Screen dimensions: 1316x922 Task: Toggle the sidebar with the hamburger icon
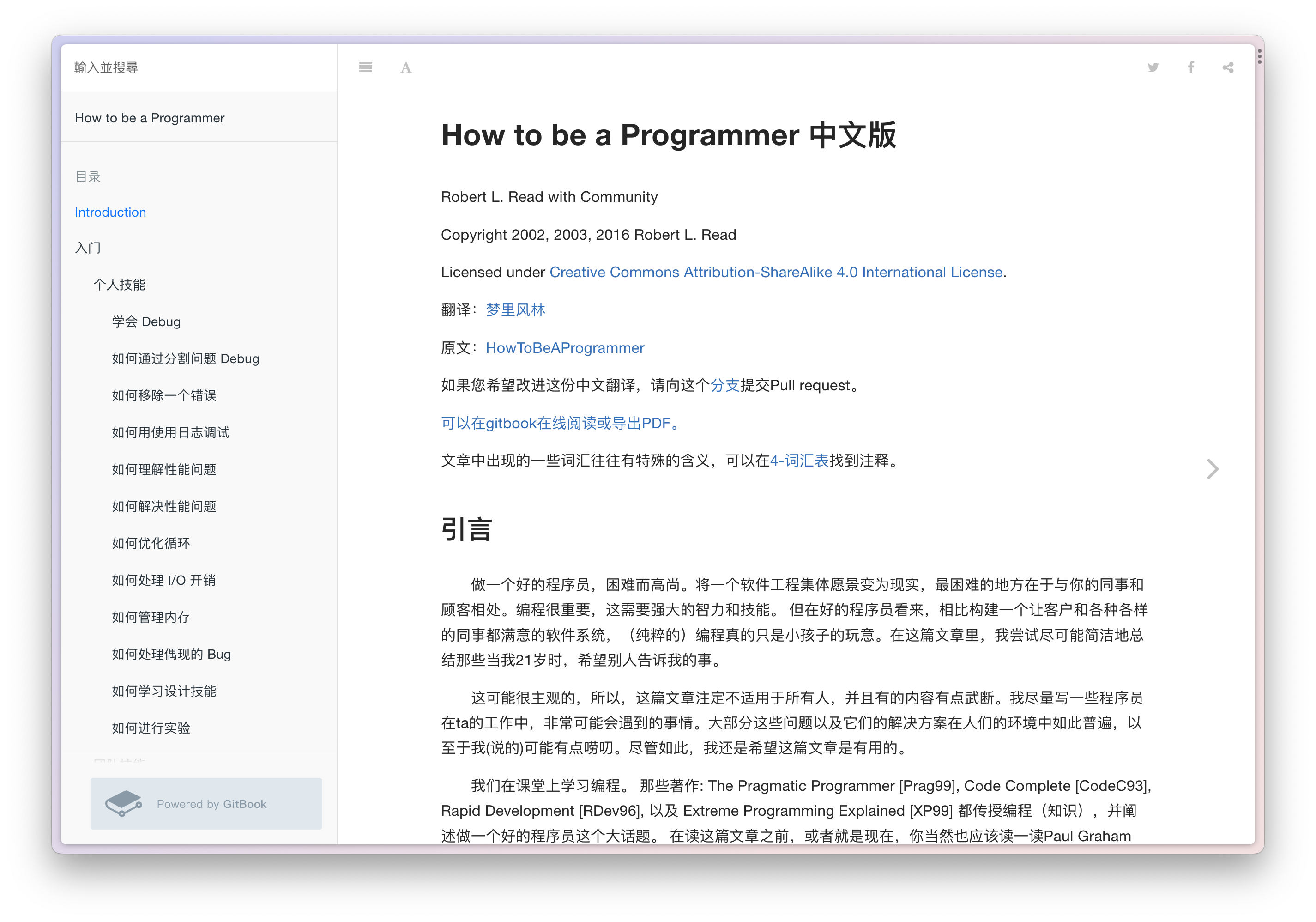point(366,67)
